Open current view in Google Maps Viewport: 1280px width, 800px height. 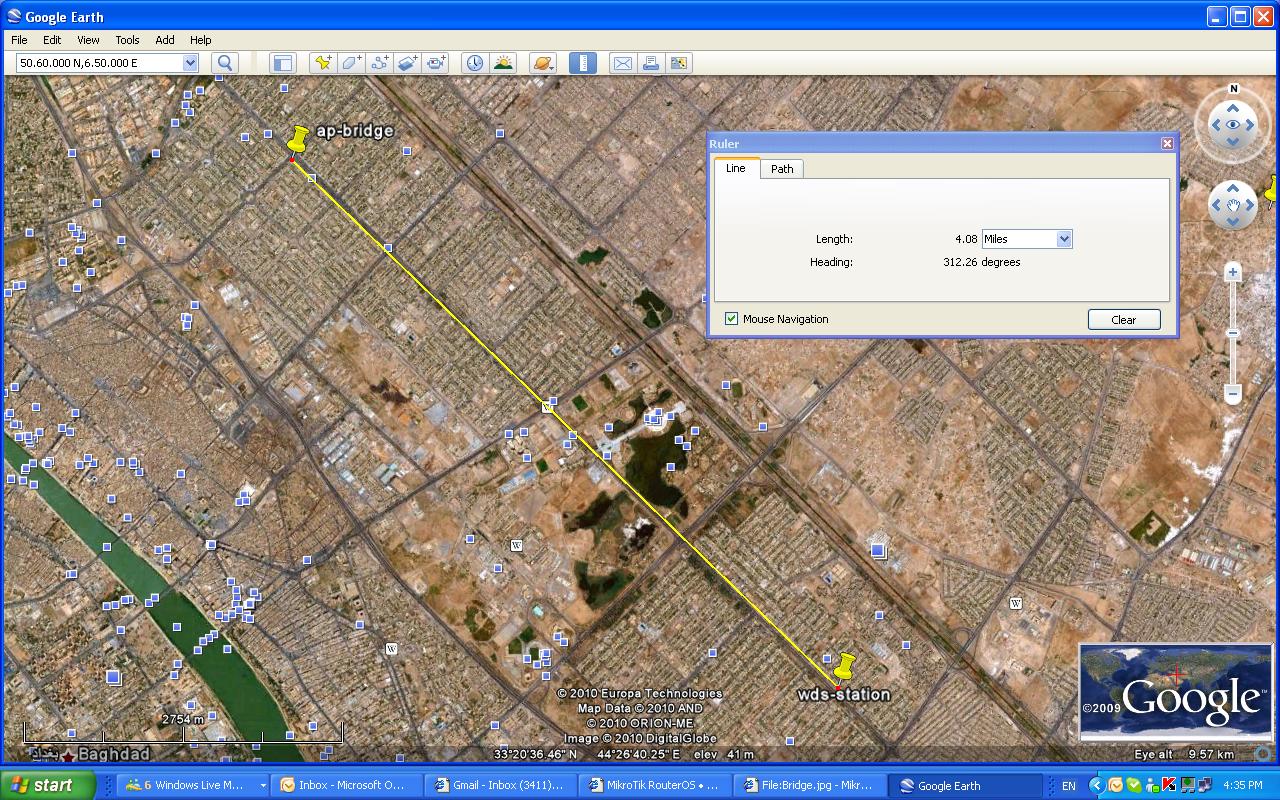point(679,62)
